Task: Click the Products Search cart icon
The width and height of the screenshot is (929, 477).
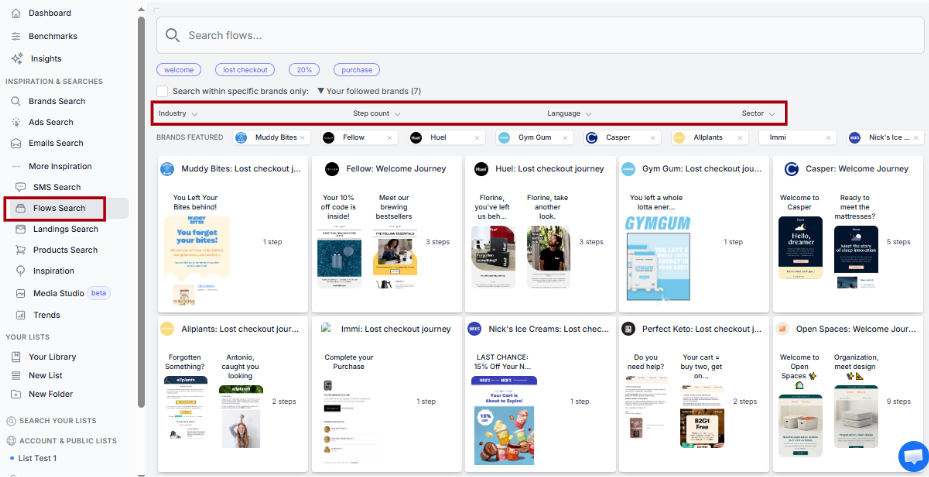Action: (x=21, y=250)
